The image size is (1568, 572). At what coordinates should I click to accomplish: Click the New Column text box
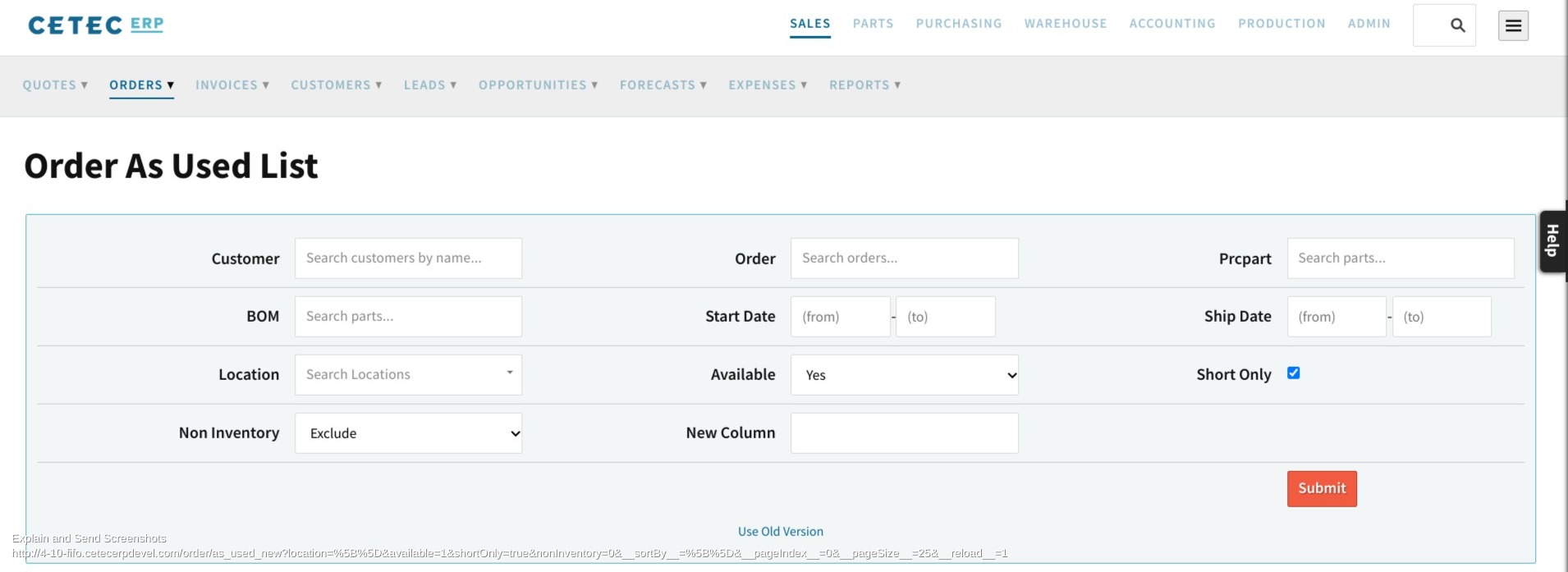pos(905,433)
